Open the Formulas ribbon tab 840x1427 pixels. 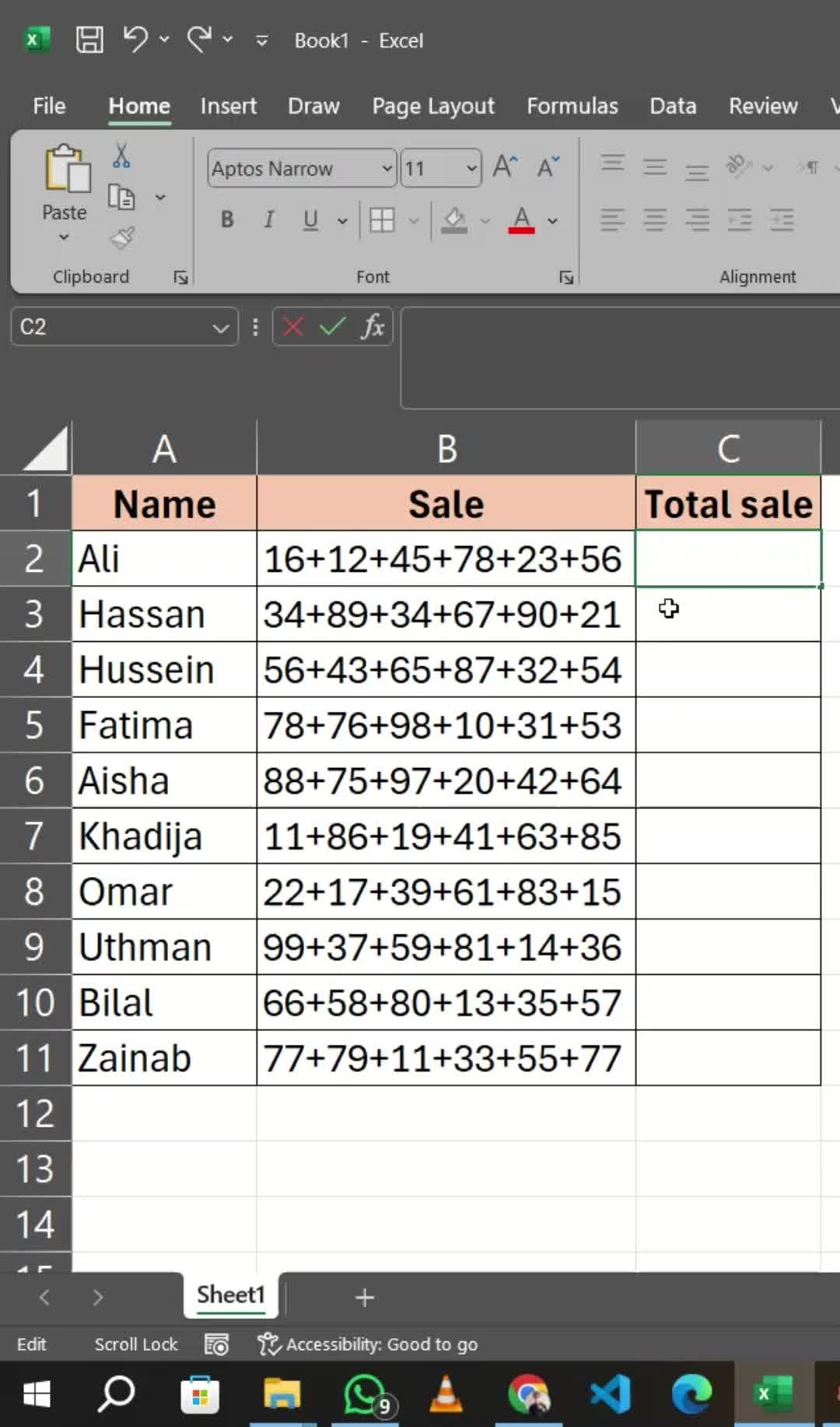(x=572, y=106)
